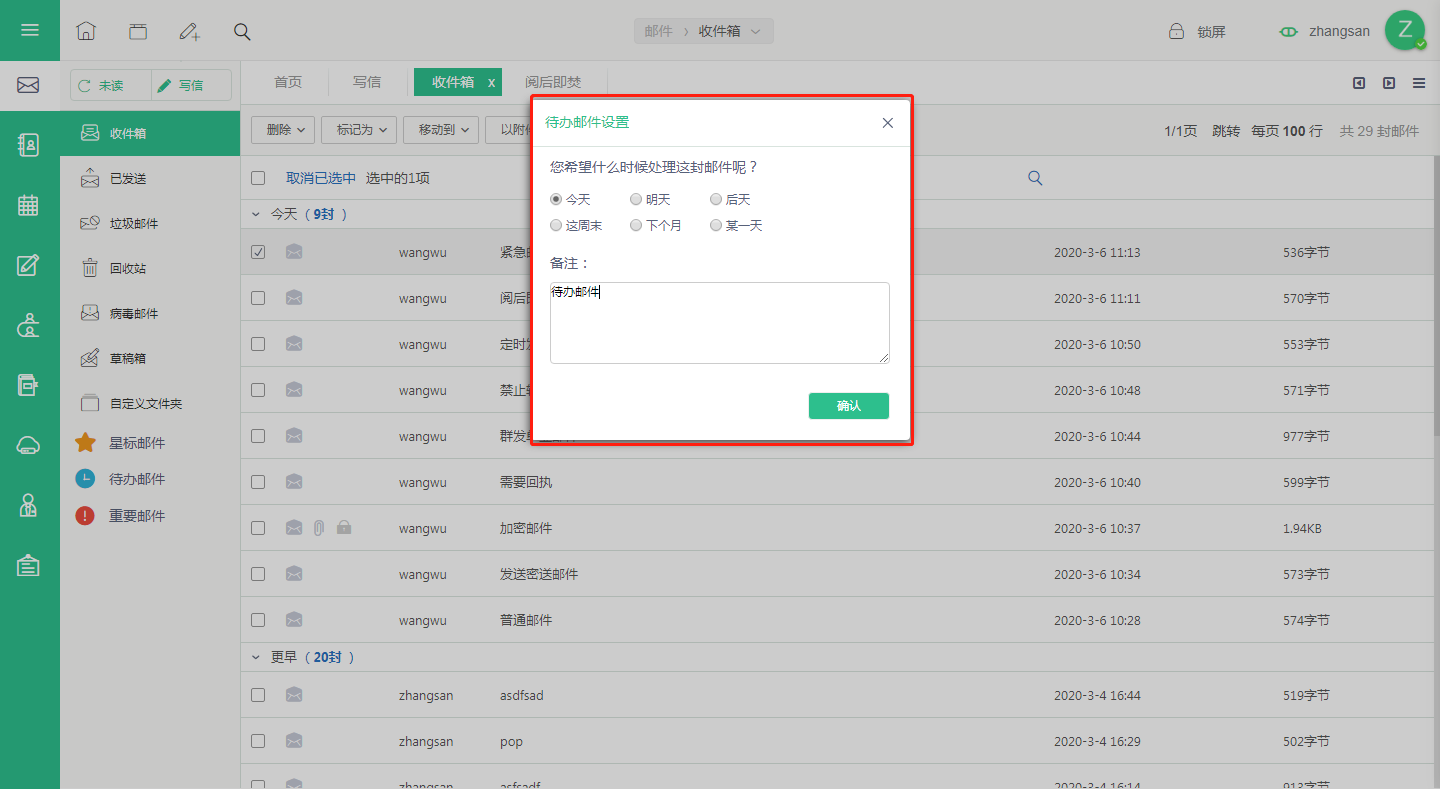Viewport: 1440px width, 789px height.
Task: Open the 移动到 dropdown
Action: pos(442,130)
